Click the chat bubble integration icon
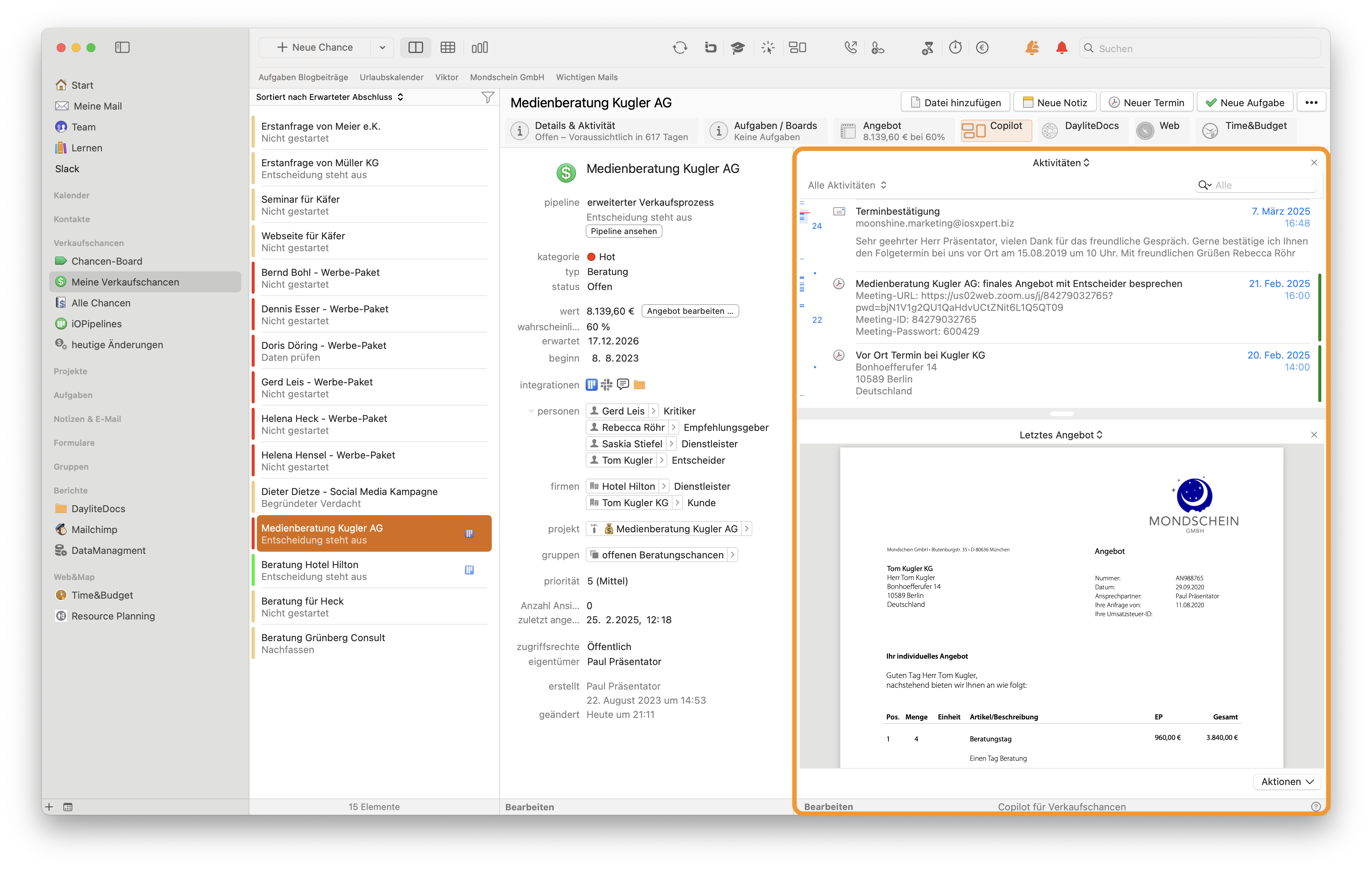The width and height of the screenshot is (1372, 870). [623, 385]
